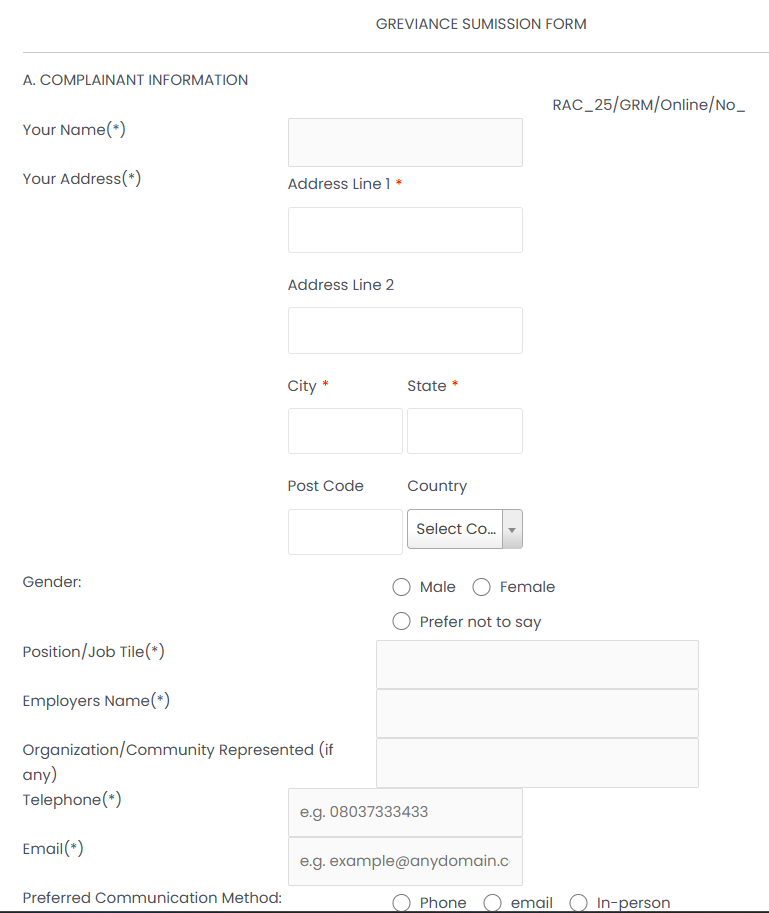The image size is (769, 913).
Task: Select the Male gender option
Action: tap(402, 587)
